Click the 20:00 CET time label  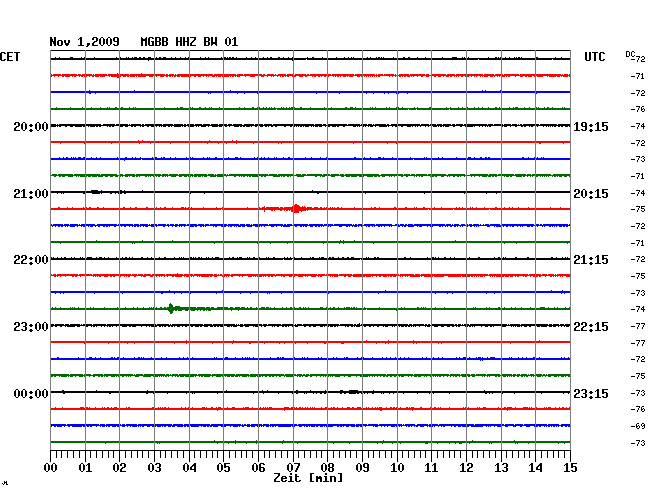point(31,127)
